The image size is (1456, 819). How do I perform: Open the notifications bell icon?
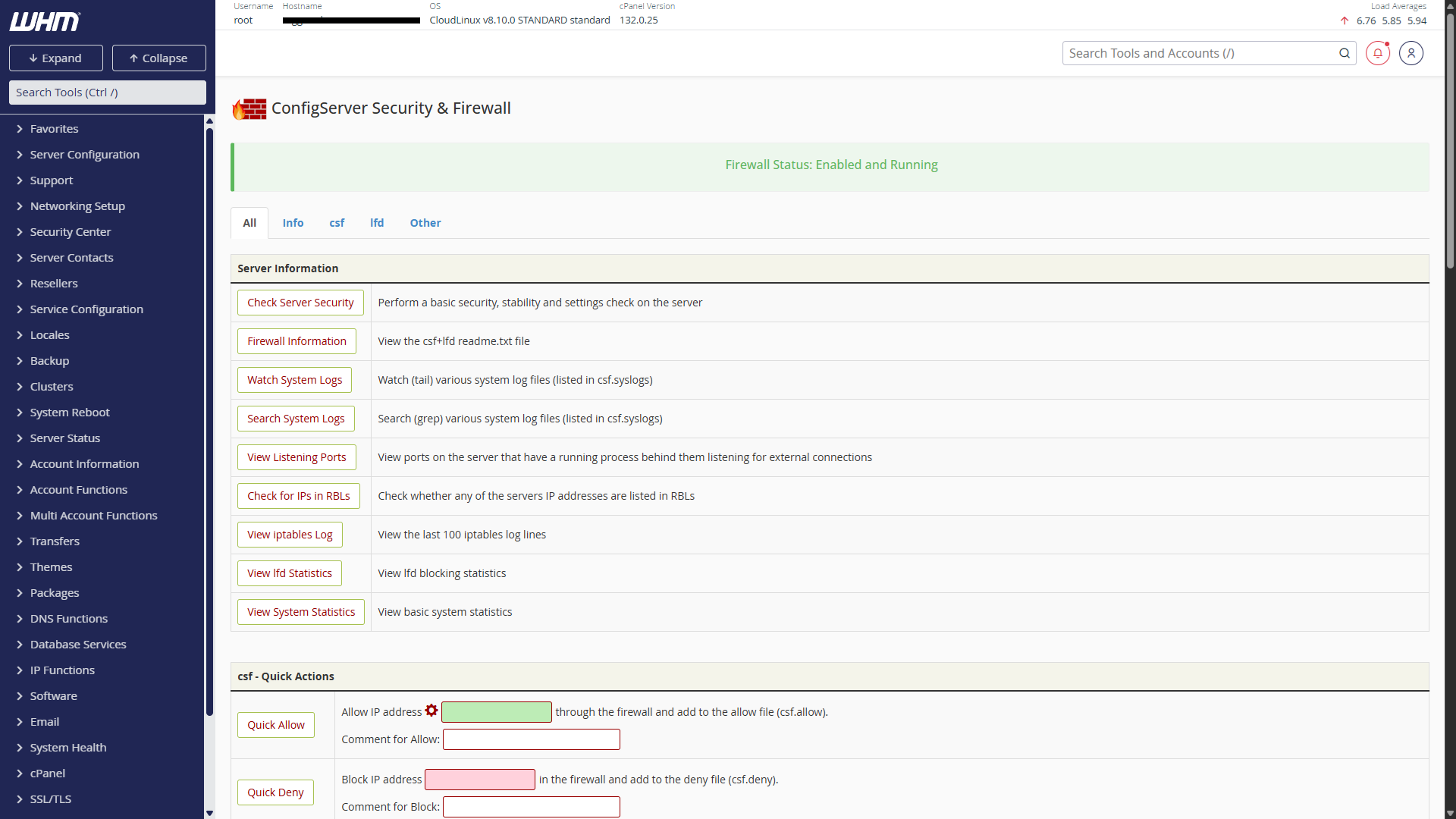coord(1377,53)
